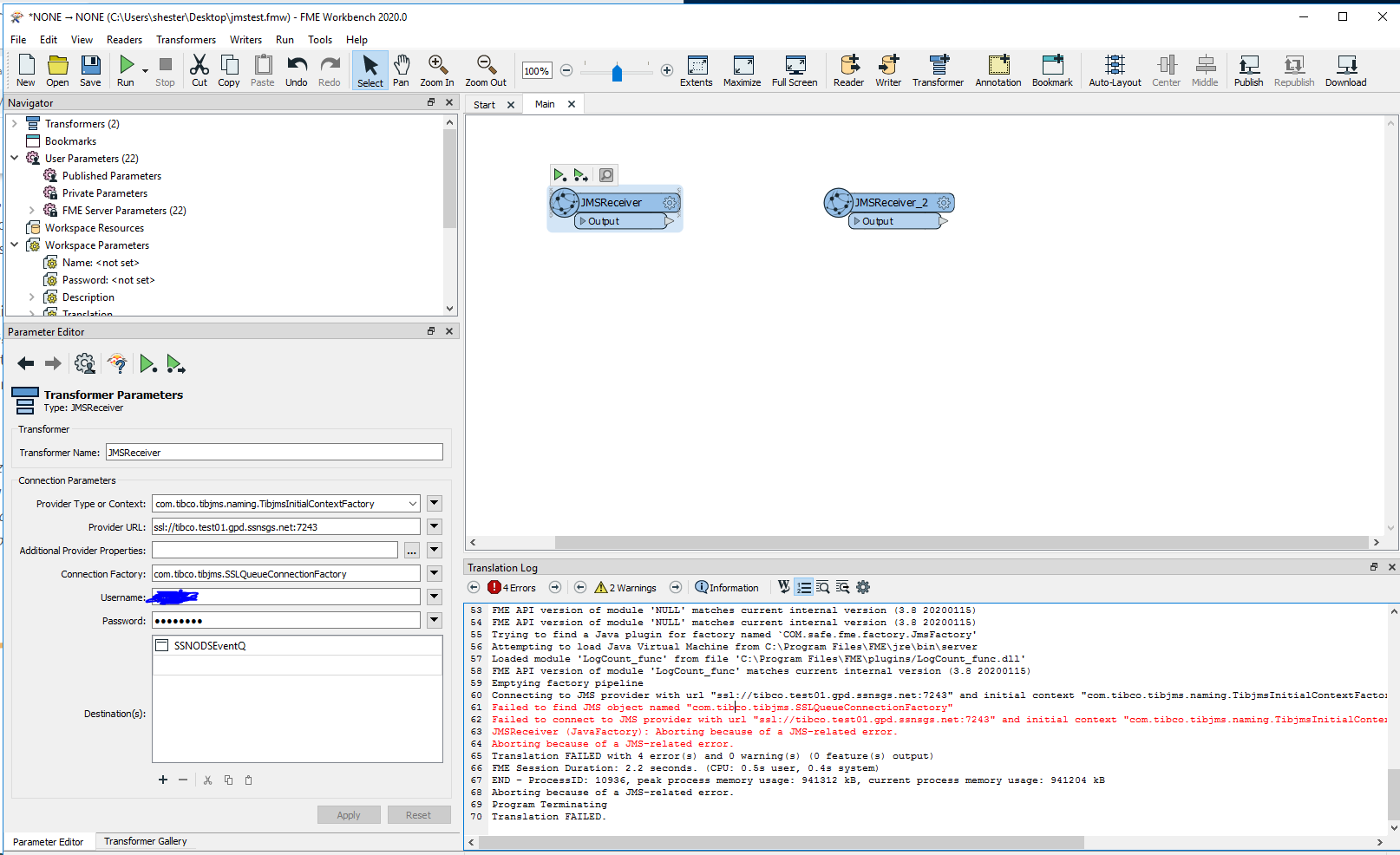The height and width of the screenshot is (855, 1400).
Task: Increase zoom with plus button
Action: coord(667,71)
